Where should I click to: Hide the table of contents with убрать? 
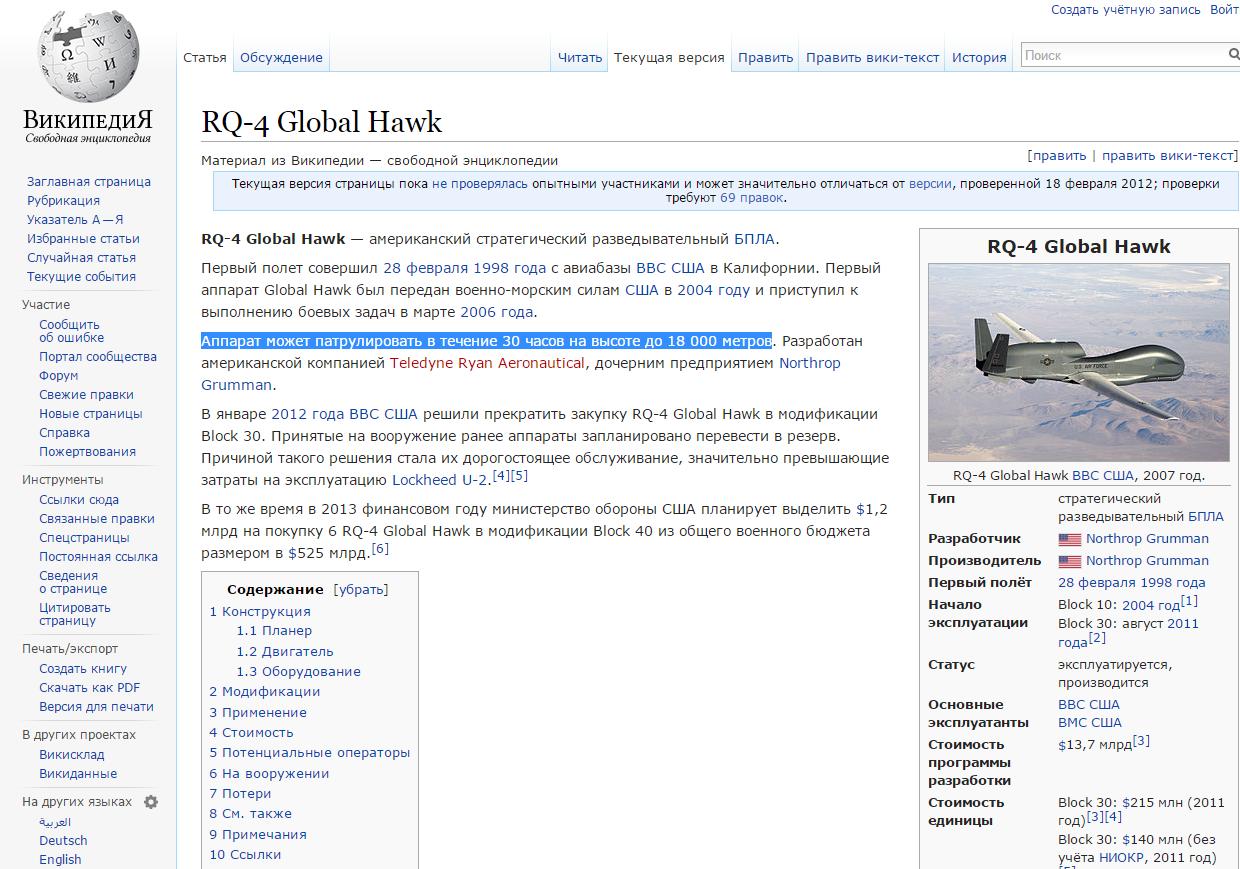click(x=360, y=590)
